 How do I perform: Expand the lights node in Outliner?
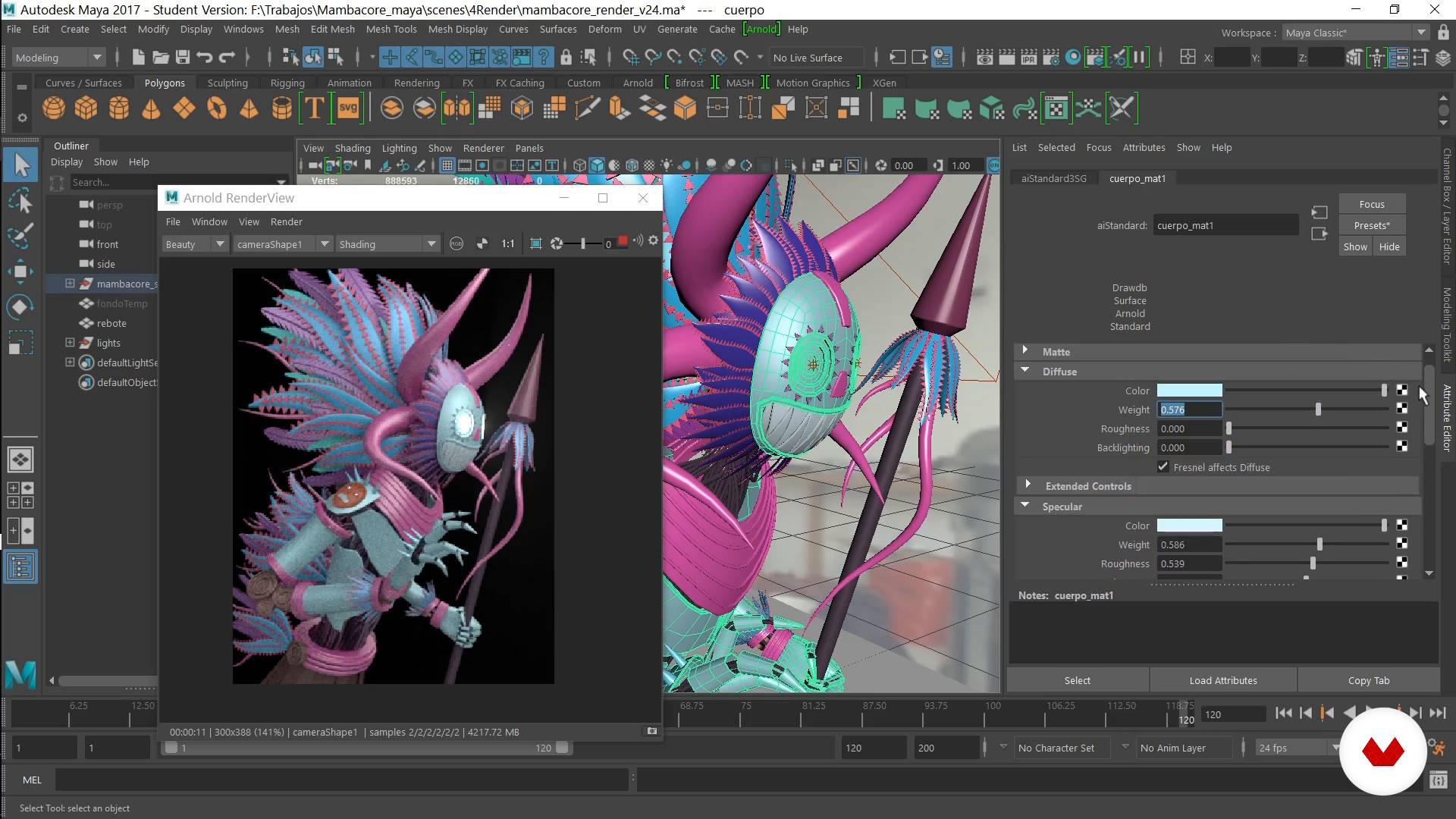coord(70,342)
